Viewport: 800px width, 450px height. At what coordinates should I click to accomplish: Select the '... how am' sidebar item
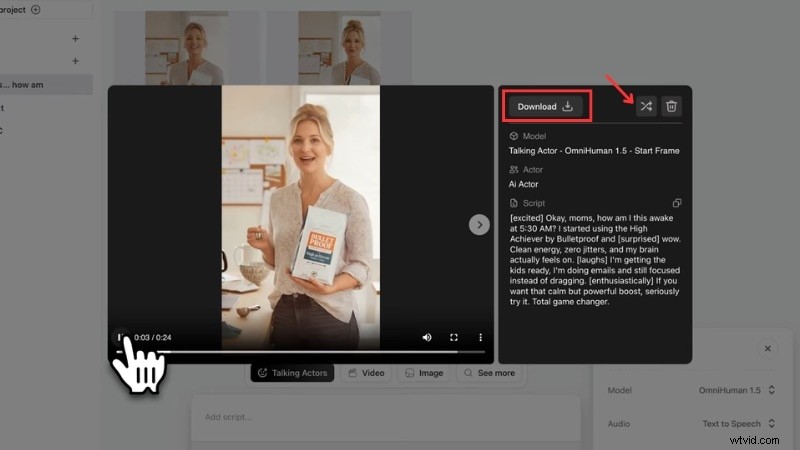[46, 85]
